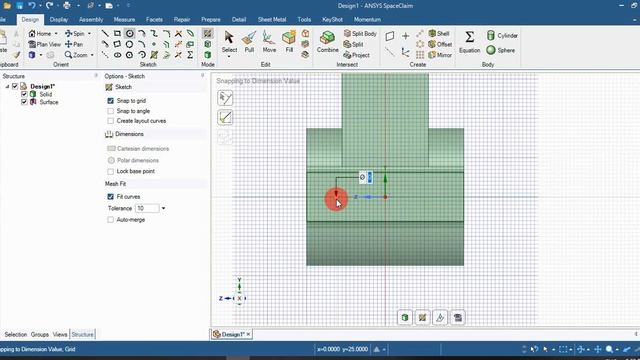Toggle Snap to grid checkbox
This screenshot has width=640, height=360.
(111, 100)
